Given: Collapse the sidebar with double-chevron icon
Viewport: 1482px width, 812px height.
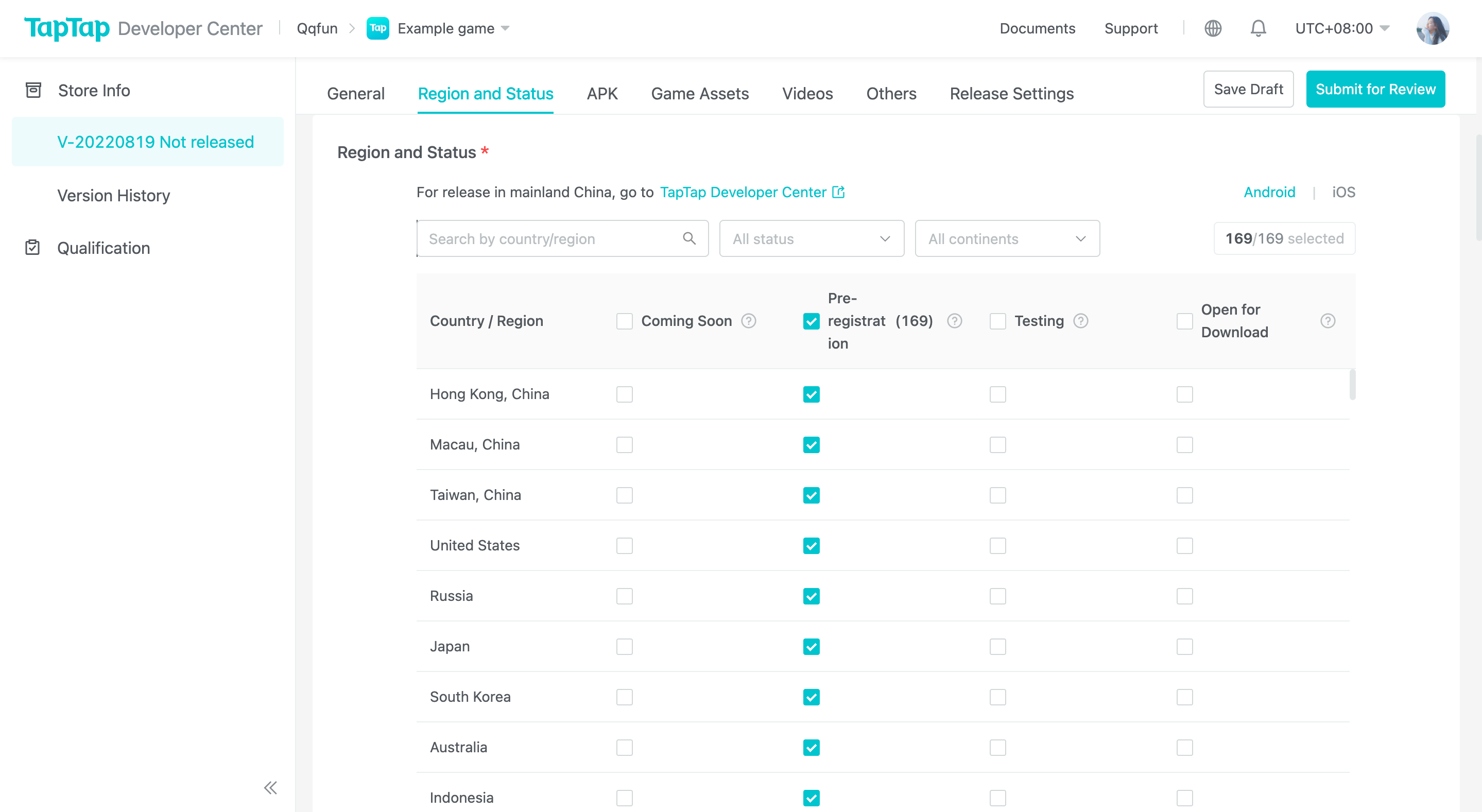Looking at the screenshot, I should pyautogui.click(x=270, y=787).
